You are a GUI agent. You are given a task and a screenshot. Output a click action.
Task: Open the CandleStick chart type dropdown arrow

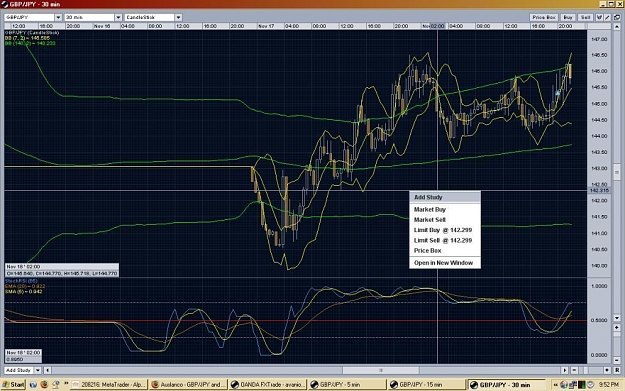pos(179,17)
